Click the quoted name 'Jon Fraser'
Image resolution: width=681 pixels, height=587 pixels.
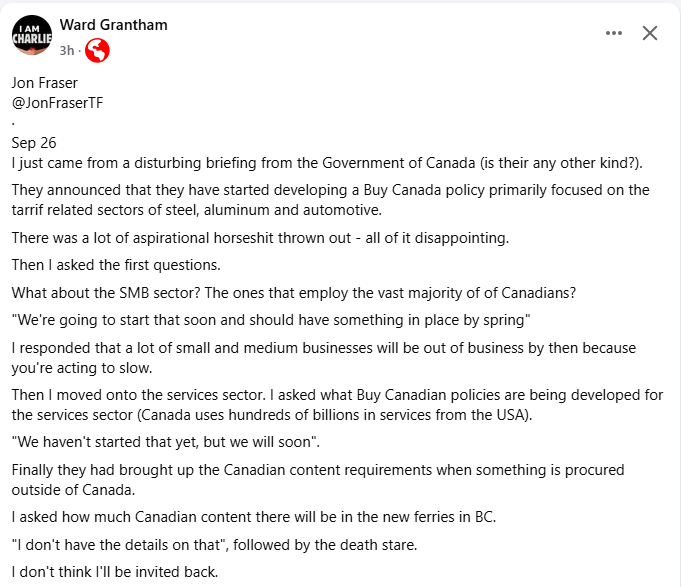(46, 83)
